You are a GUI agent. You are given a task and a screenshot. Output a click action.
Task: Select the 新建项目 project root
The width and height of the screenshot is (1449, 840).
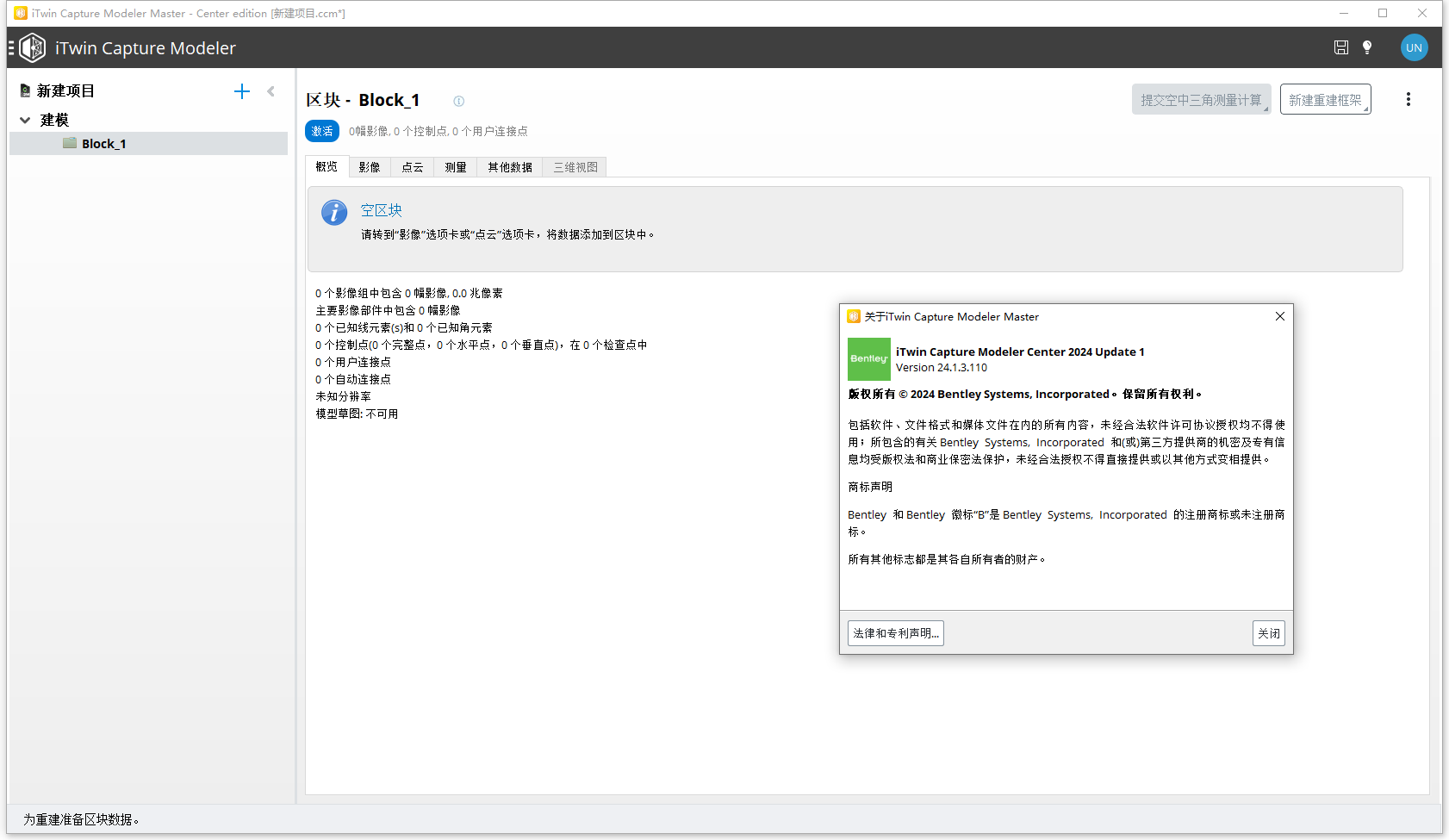(x=65, y=90)
